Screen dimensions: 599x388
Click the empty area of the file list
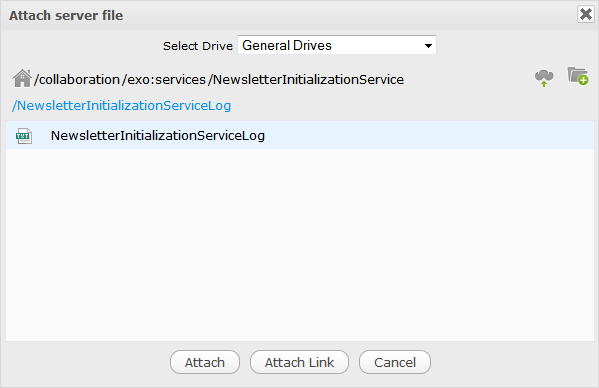pyautogui.click(x=300, y=244)
